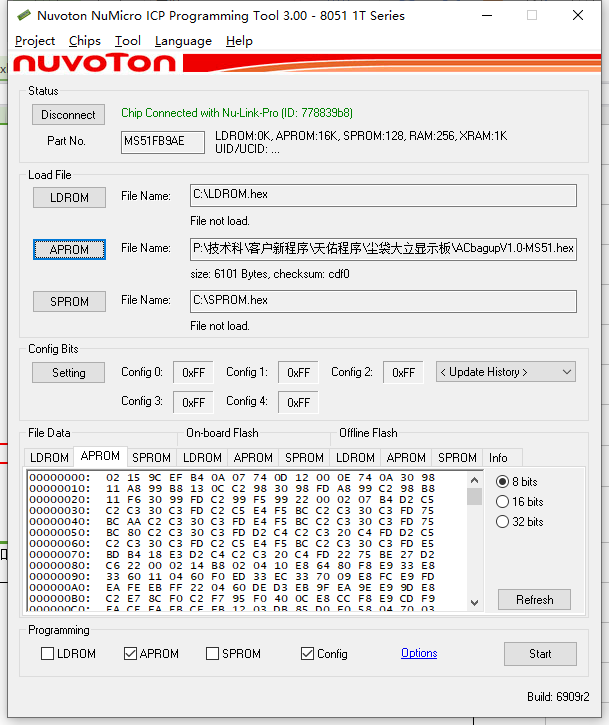Open the Help menu

pyautogui.click(x=239, y=41)
